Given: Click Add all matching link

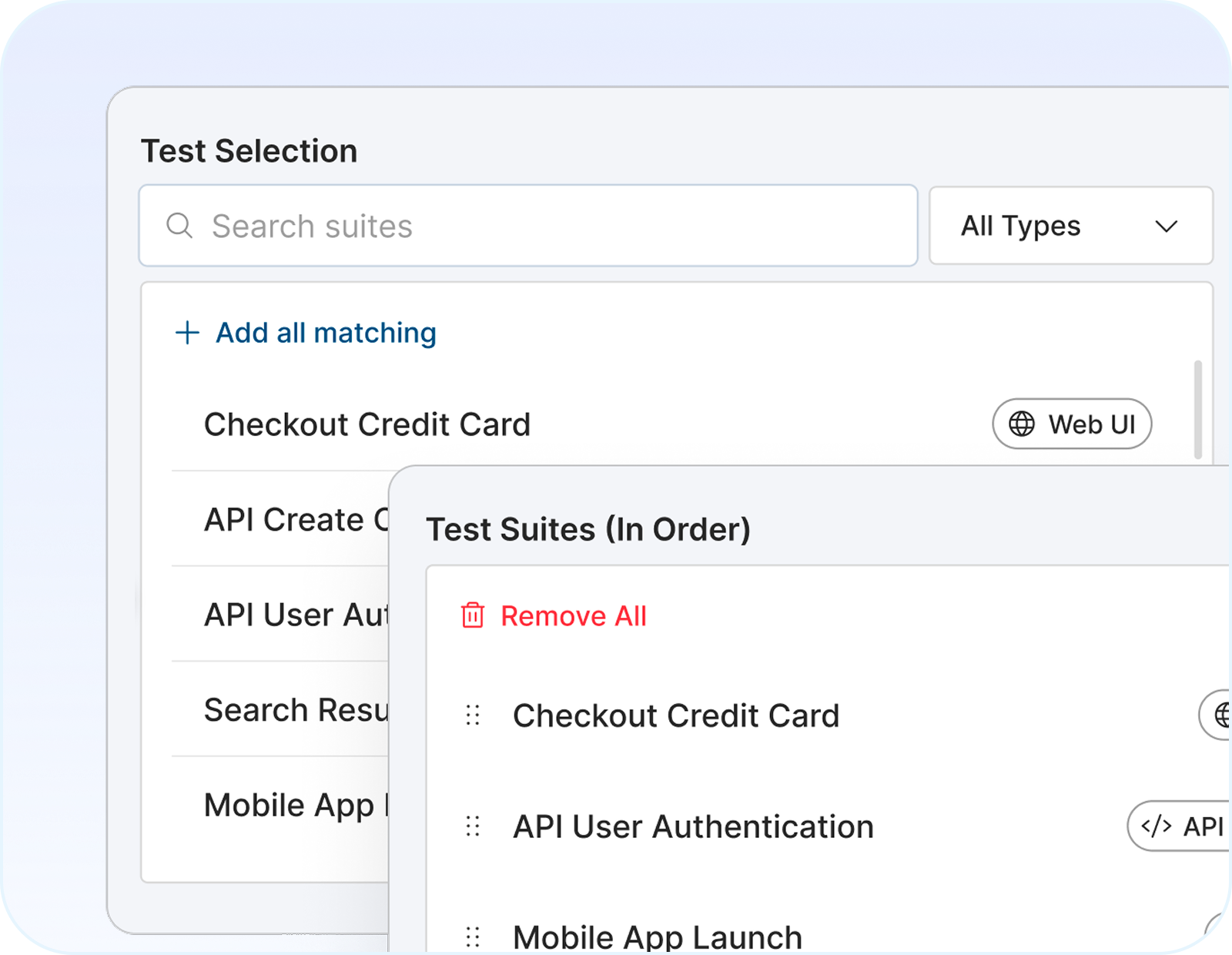Looking at the screenshot, I should [x=326, y=333].
